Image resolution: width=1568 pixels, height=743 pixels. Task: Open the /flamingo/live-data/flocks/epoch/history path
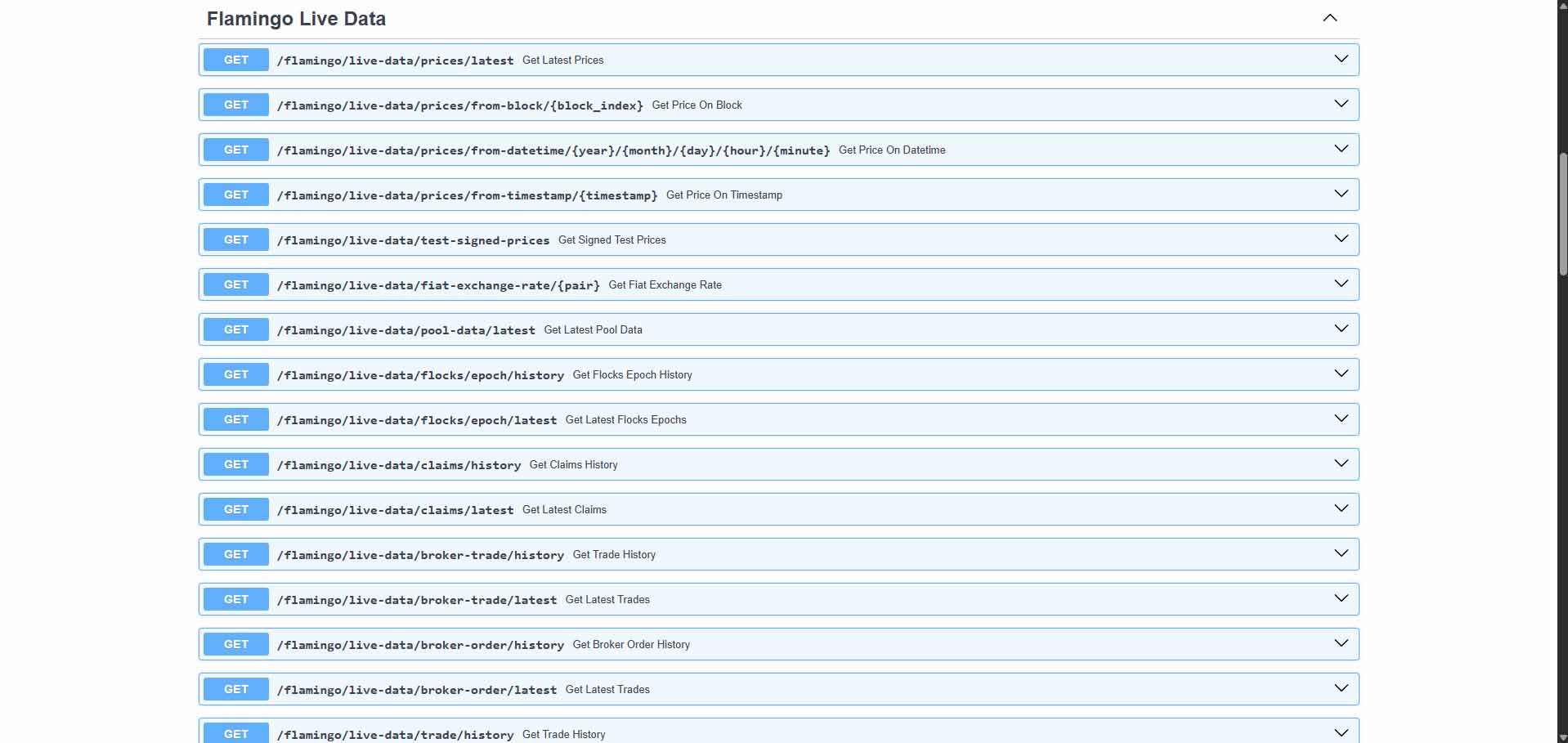pyautogui.click(x=420, y=375)
